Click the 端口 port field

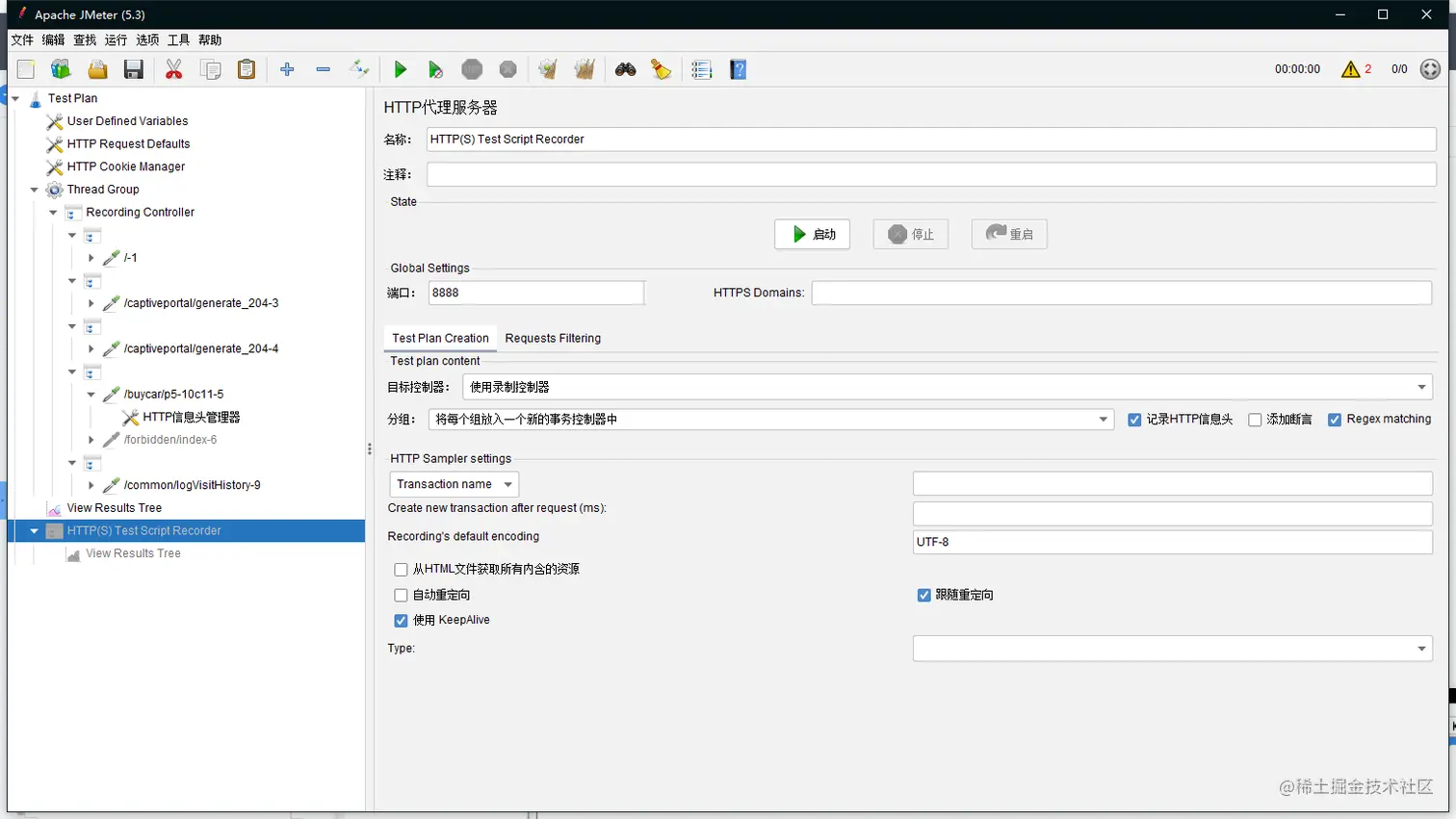[x=535, y=293]
